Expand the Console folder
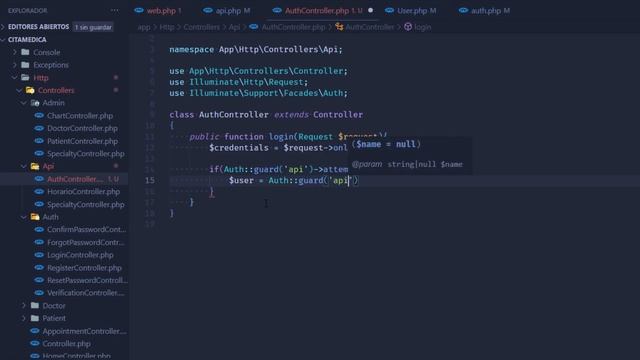 click(x=47, y=52)
